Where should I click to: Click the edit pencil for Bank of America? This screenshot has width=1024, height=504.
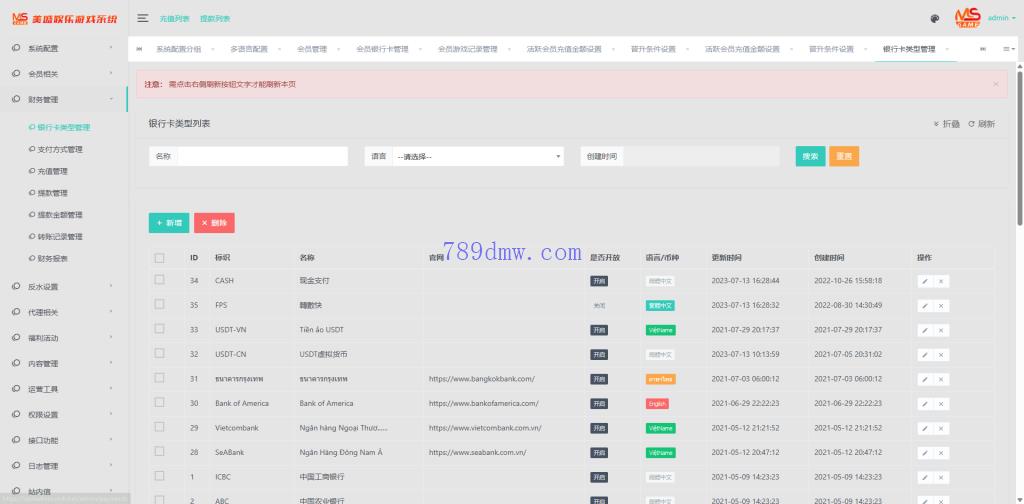coord(925,404)
